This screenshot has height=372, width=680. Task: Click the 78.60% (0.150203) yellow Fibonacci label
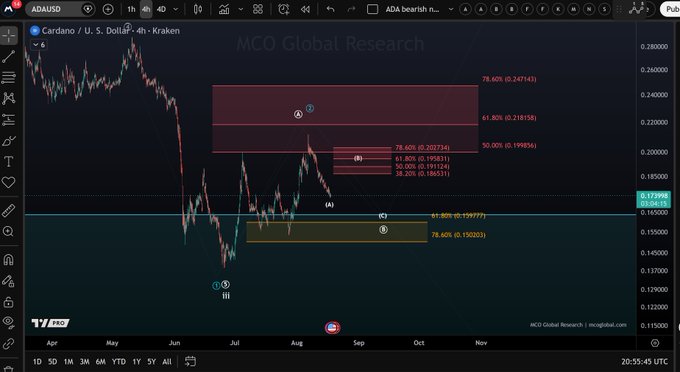458,235
